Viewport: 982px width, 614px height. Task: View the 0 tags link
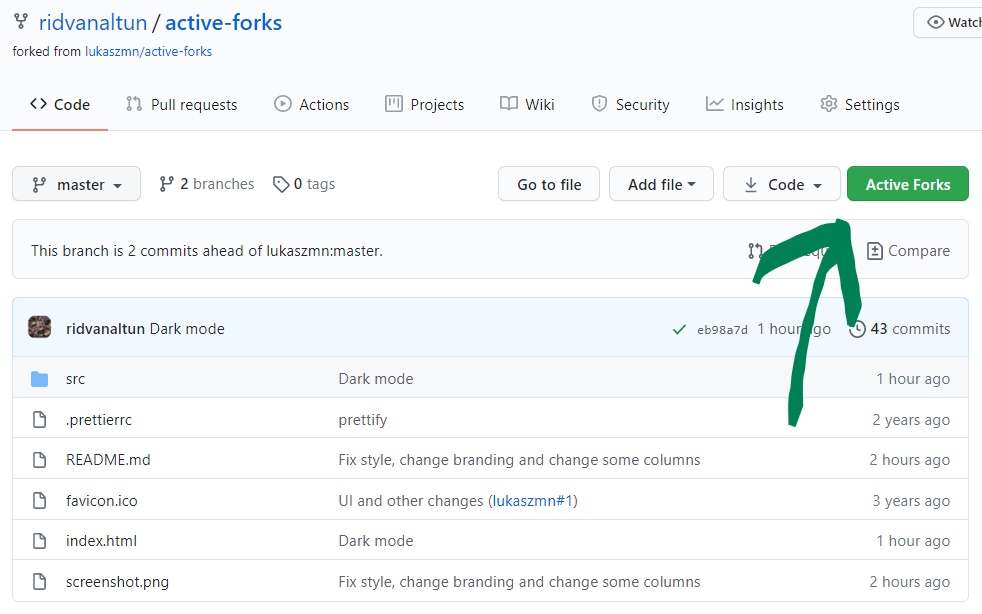[304, 184]
